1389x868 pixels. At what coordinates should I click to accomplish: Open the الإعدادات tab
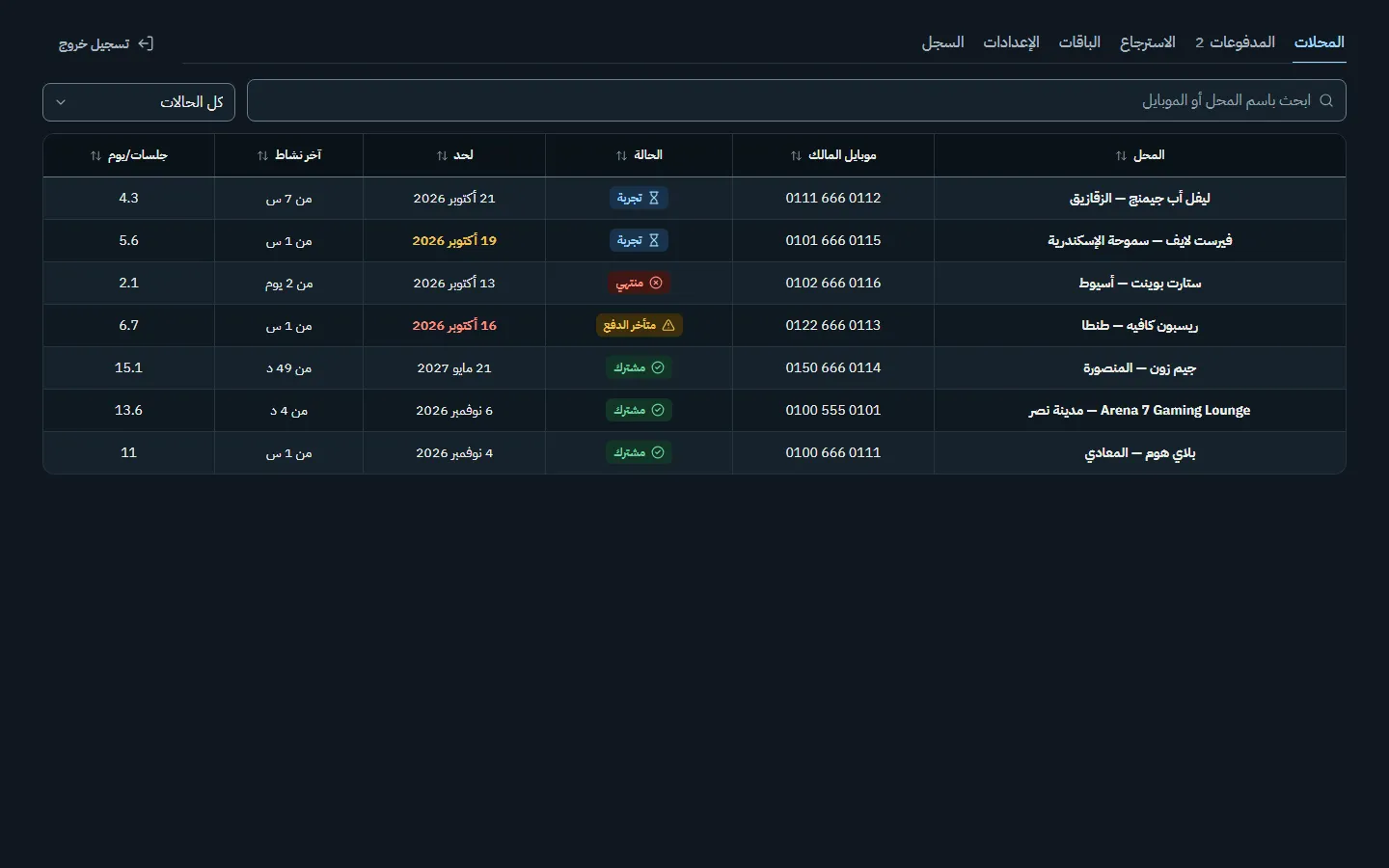(x=1011, y=42)
